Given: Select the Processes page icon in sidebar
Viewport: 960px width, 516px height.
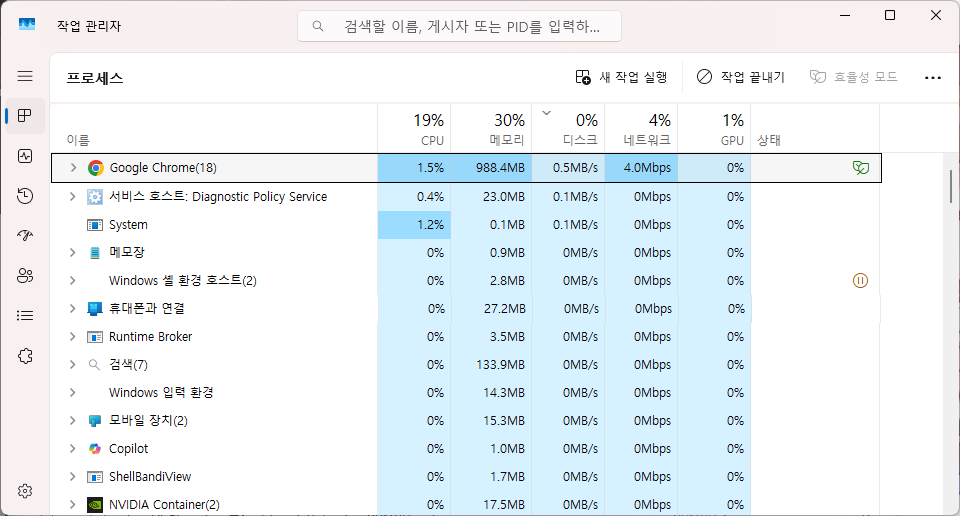Looking at the screenshot, I should [x=25, y=116].
